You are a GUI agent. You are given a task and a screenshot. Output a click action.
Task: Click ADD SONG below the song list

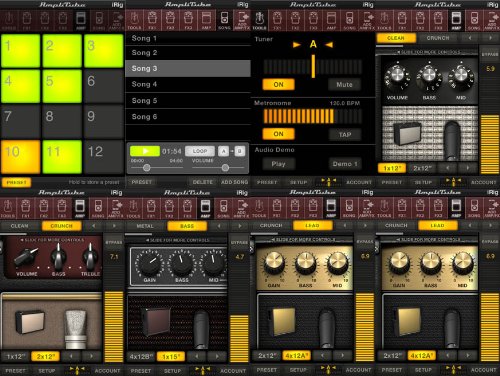(x=234, y=182)
